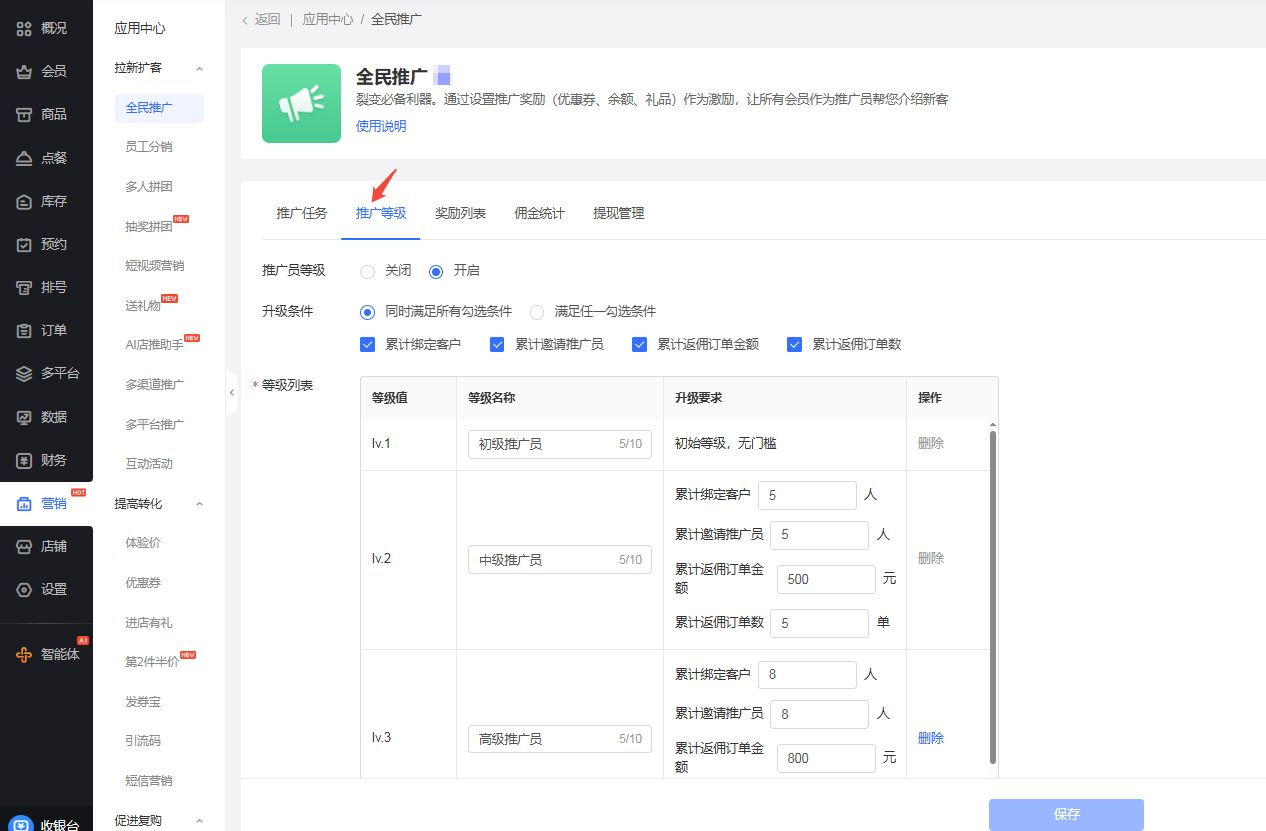This screenshot has height=831, width=1266.
Task: Uncheck the 累计绑定客户 checkbox
Action: click(x=367, y=345)
